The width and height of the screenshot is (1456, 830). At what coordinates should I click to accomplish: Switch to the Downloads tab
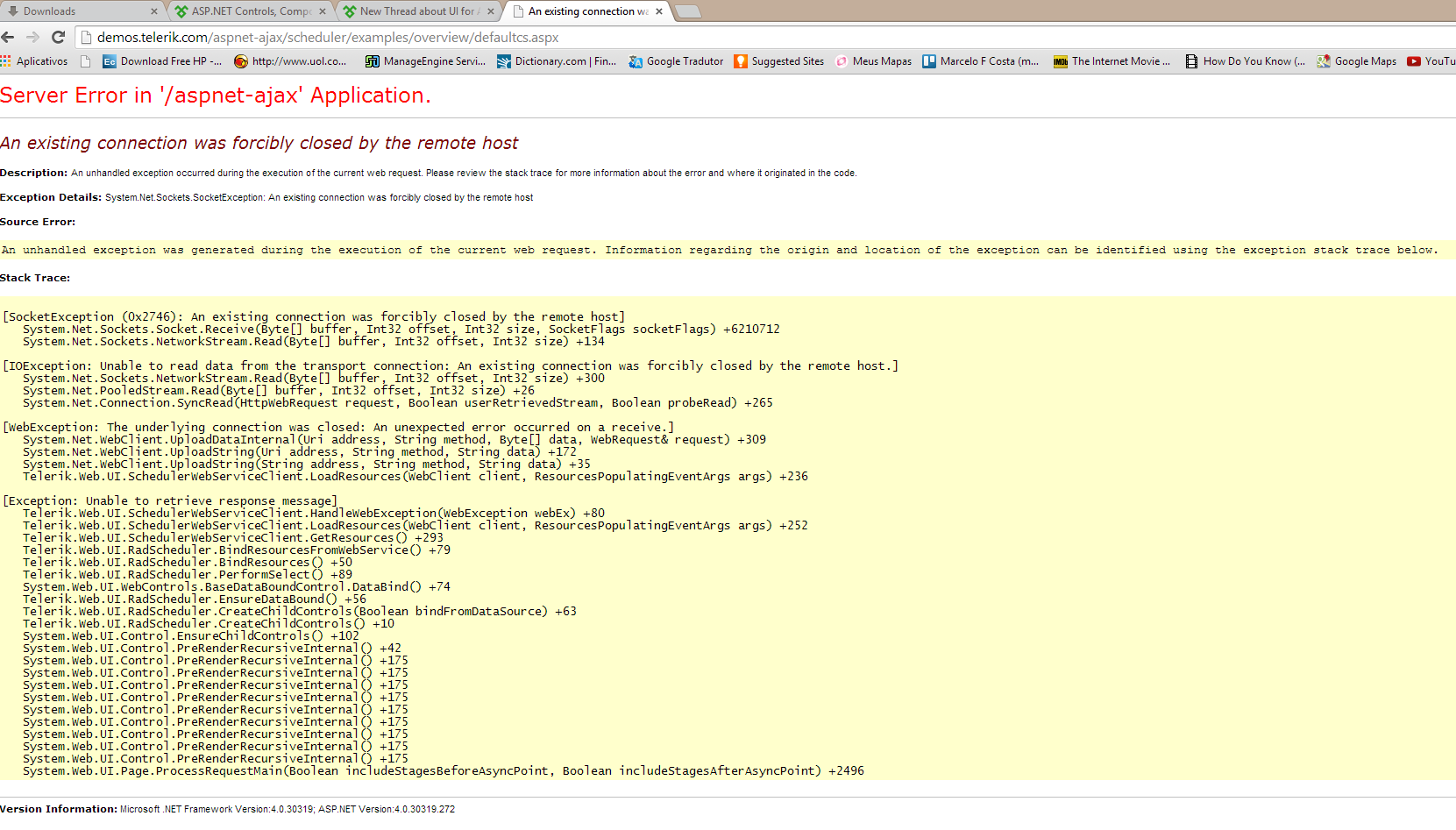pyautogui.click(x=79, y=11)
